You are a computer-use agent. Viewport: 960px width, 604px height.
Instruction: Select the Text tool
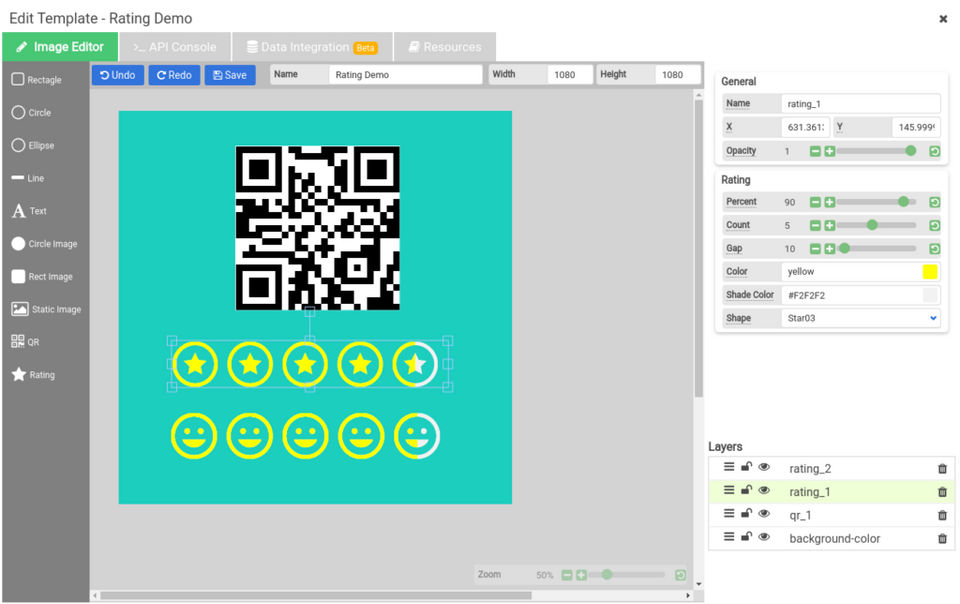pos(29,211)
